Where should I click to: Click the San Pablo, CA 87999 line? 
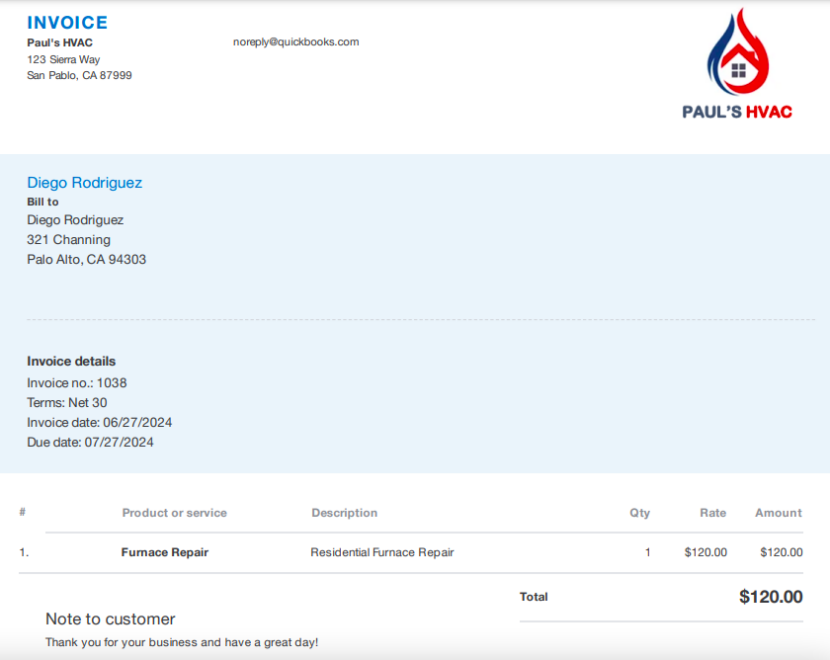coord(79,75)
